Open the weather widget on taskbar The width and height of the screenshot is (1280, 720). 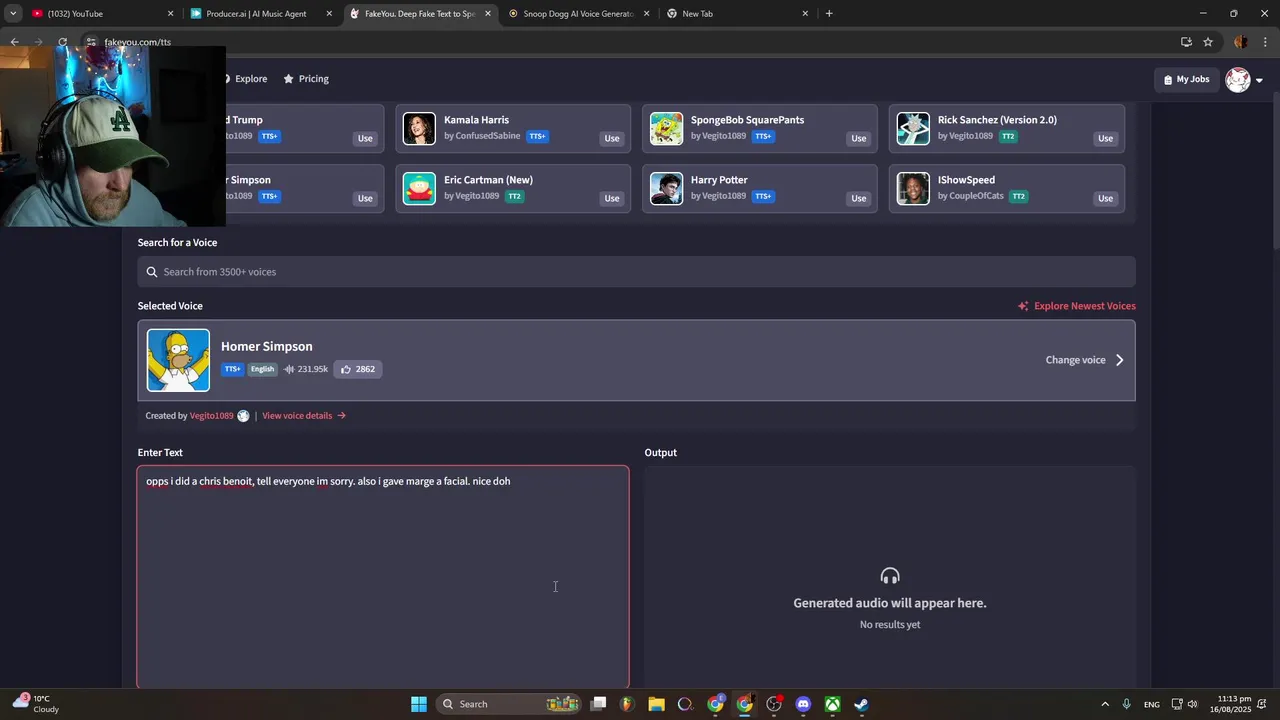pyautogui.click(x=36, y=704)
